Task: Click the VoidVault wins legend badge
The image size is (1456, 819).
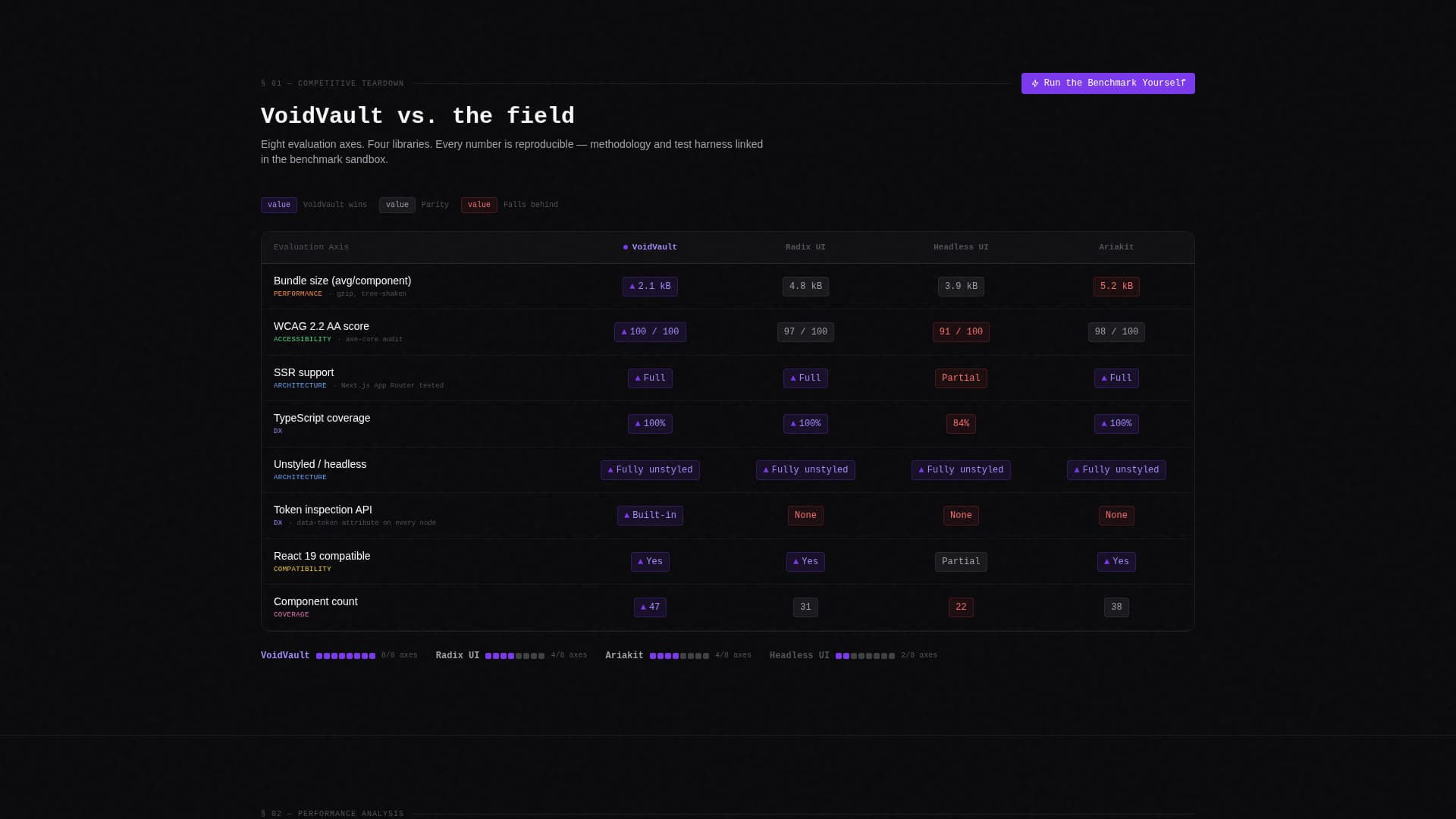Action: 279,205
